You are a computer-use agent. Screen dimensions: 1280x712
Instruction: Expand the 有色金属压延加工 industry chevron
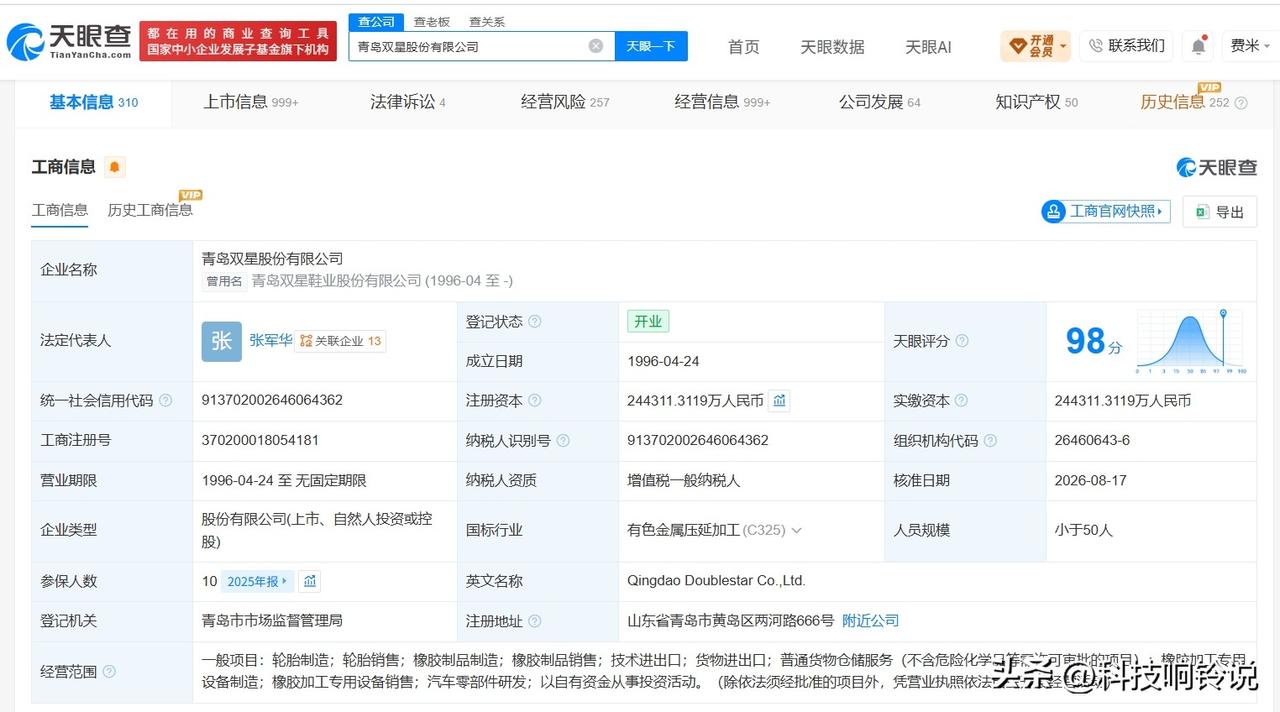pos(796,531)
